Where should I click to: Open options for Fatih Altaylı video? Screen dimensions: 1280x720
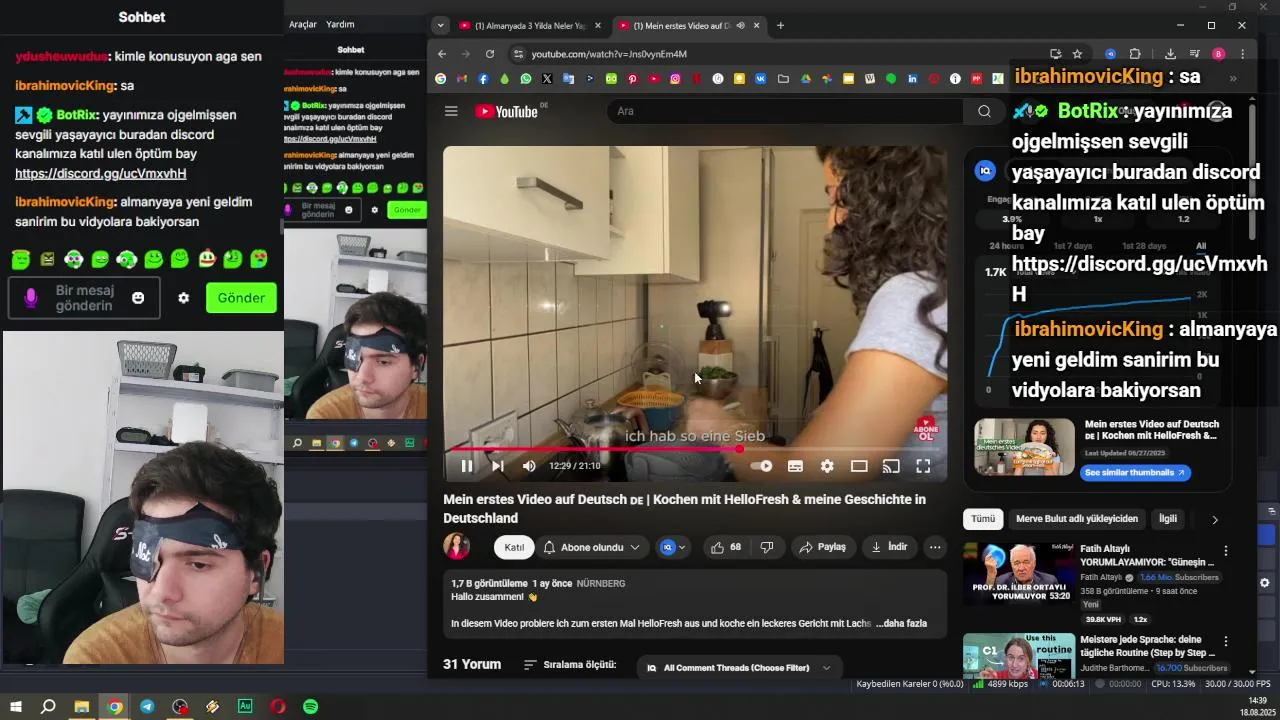point(1226,551)
